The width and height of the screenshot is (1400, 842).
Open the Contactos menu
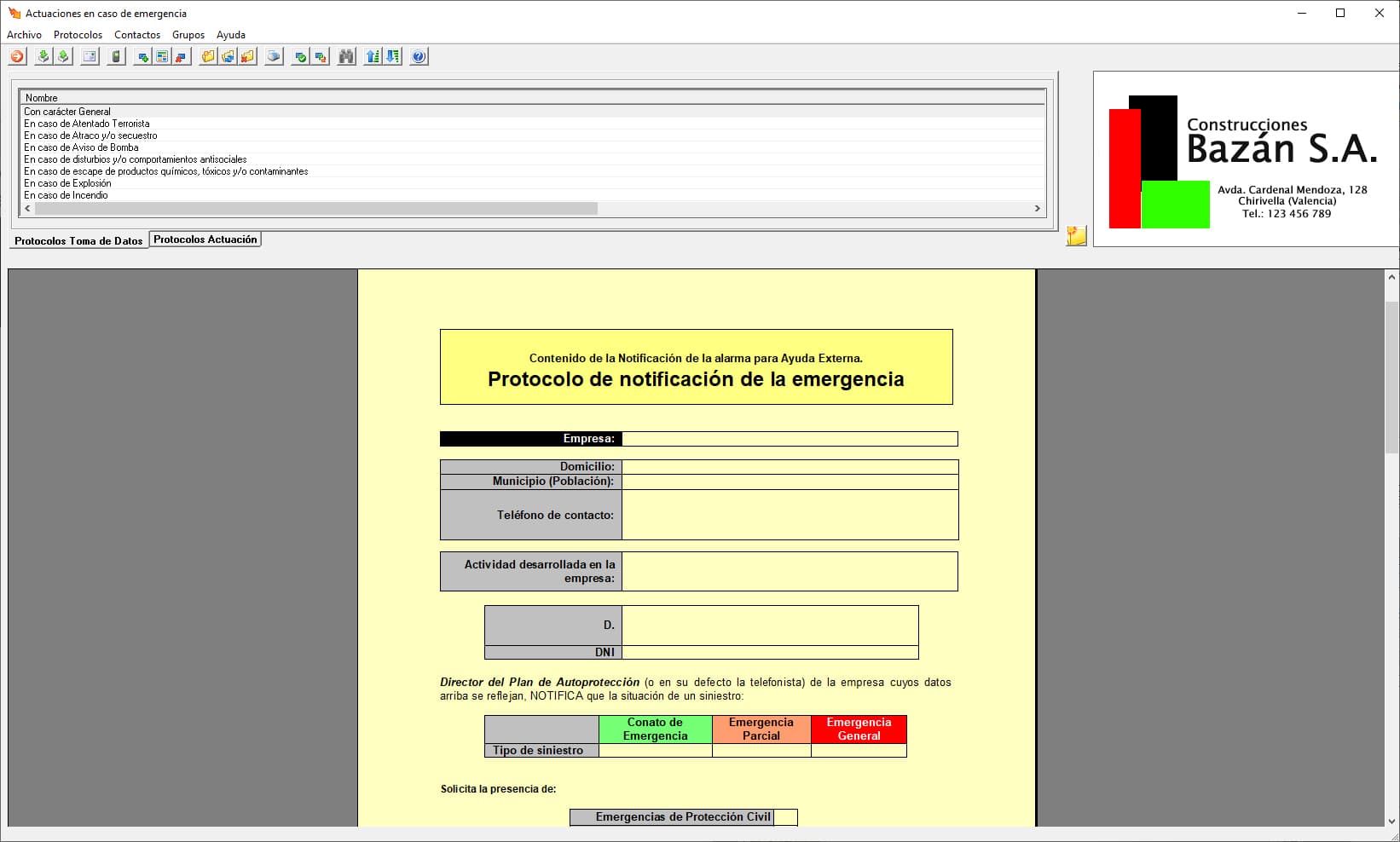[x=137, y=35]
